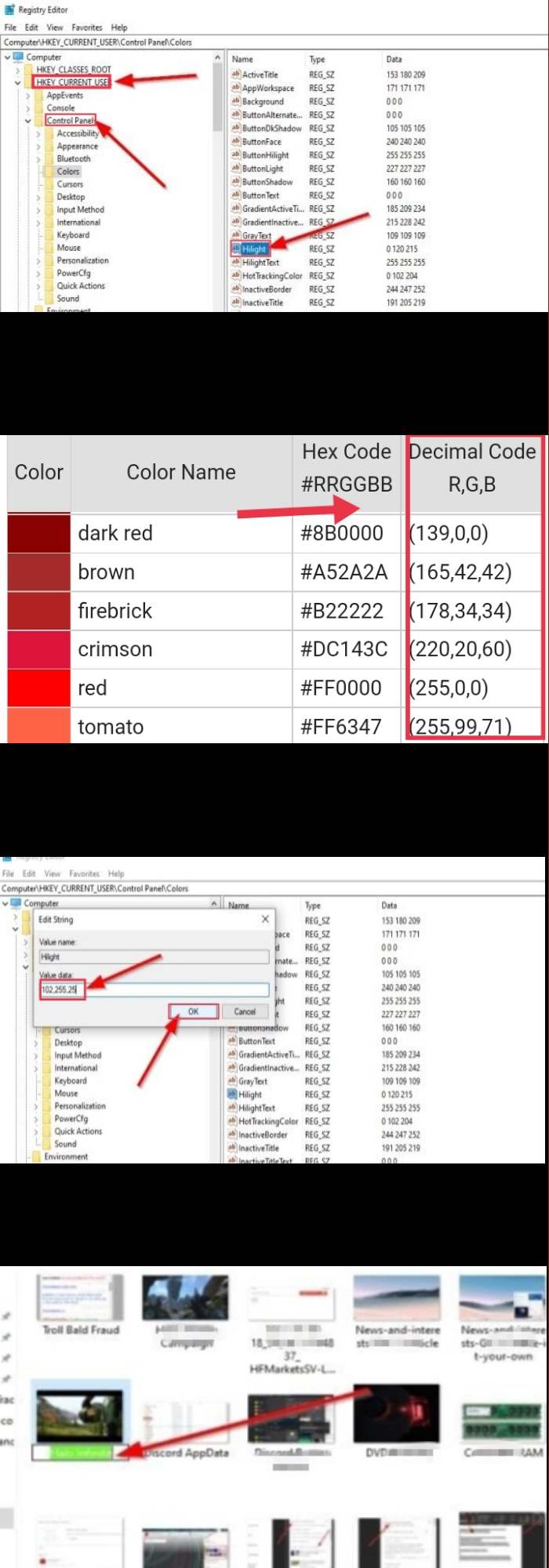The image size is (549, 1568).
Task: Open View menu above the Edit String dialog
Action: 53,873
